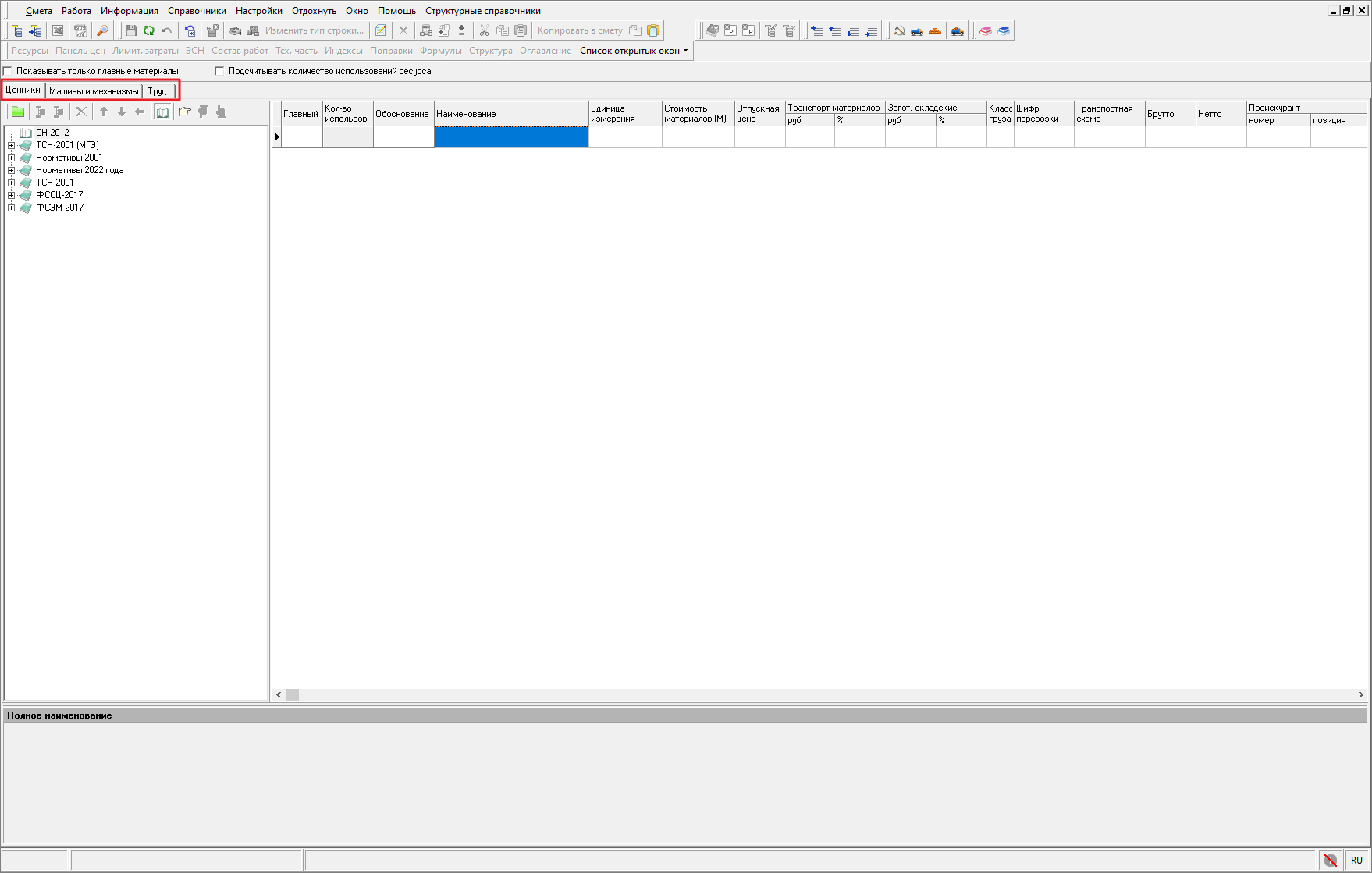Click the 'Наименование' column header

click(x=510, y=114)
